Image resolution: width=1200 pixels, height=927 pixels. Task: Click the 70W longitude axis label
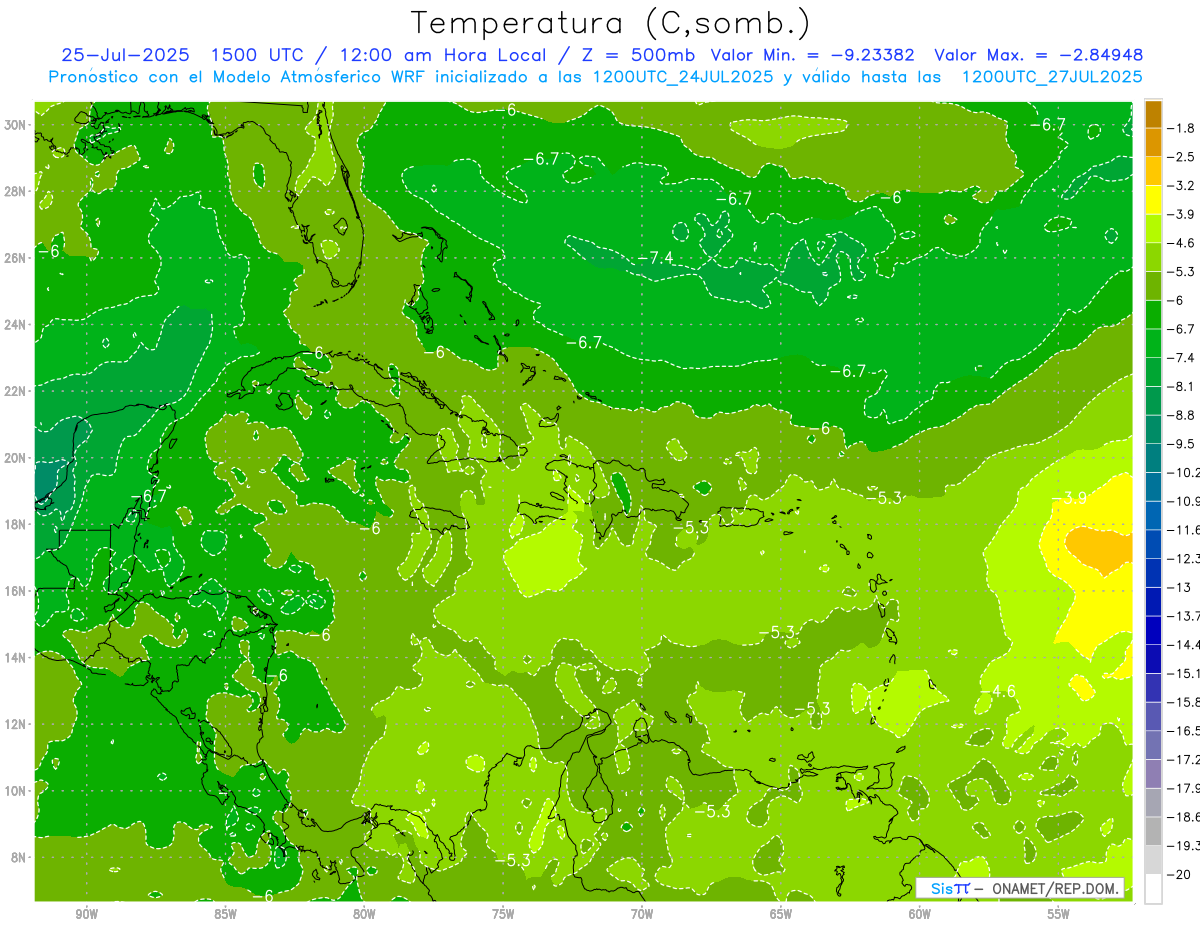(642, 914)
